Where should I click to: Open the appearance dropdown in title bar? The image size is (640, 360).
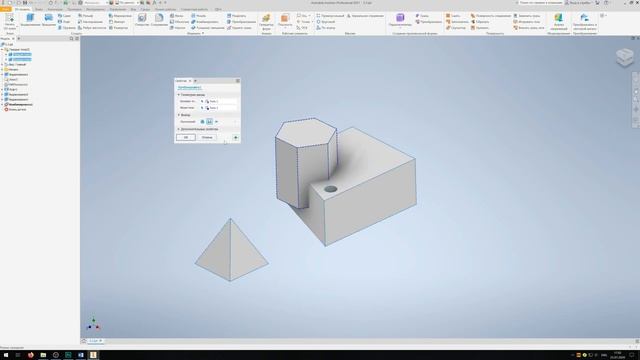point(127,2)
